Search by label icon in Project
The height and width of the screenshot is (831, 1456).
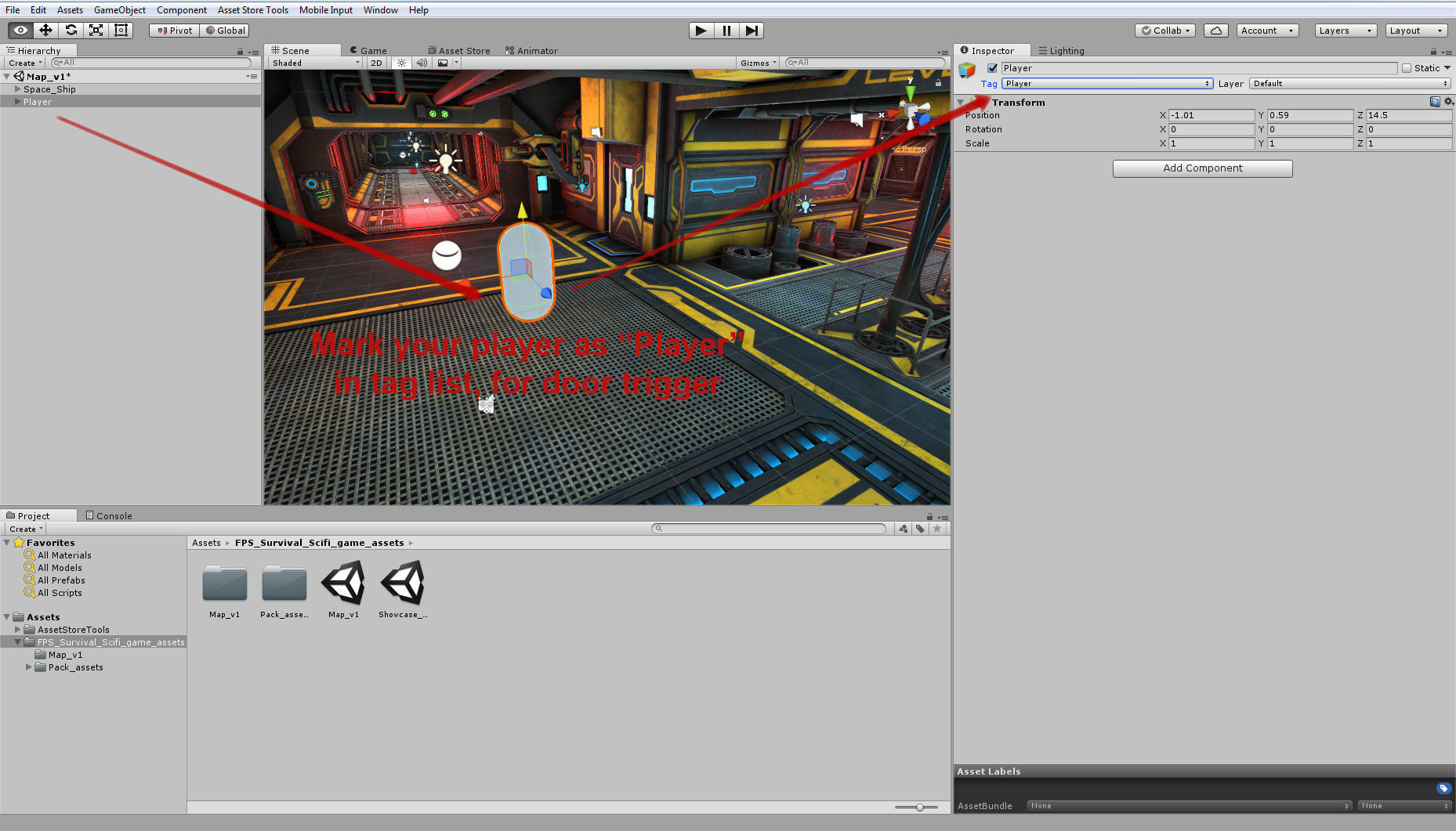[920, 529]
